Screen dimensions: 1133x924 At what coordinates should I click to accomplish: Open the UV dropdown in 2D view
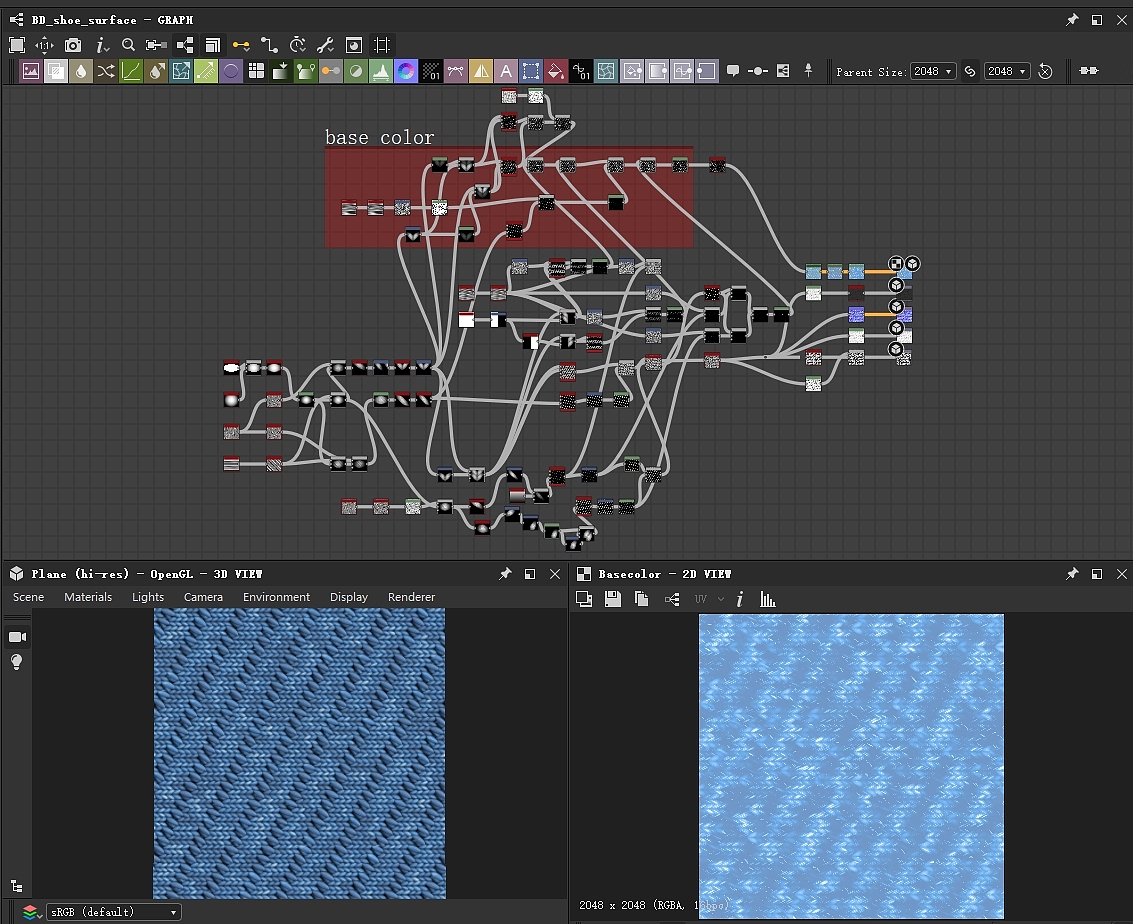coord(708,599)
